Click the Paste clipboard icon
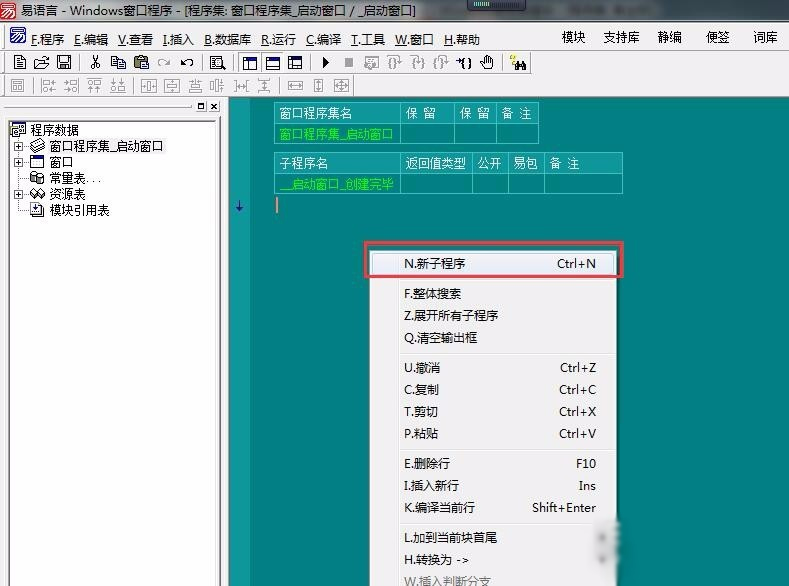This screenshot has width=789, height=586. tap(141, 62)
